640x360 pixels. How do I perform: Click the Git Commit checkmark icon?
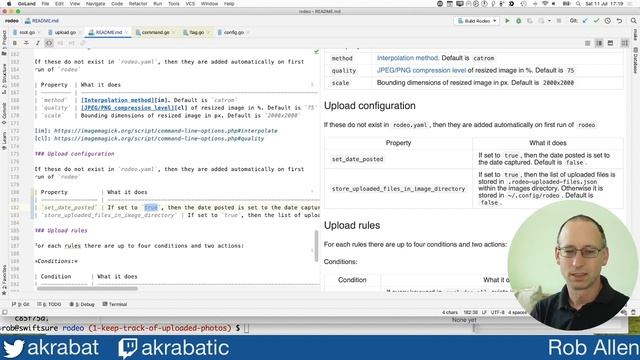596,21
